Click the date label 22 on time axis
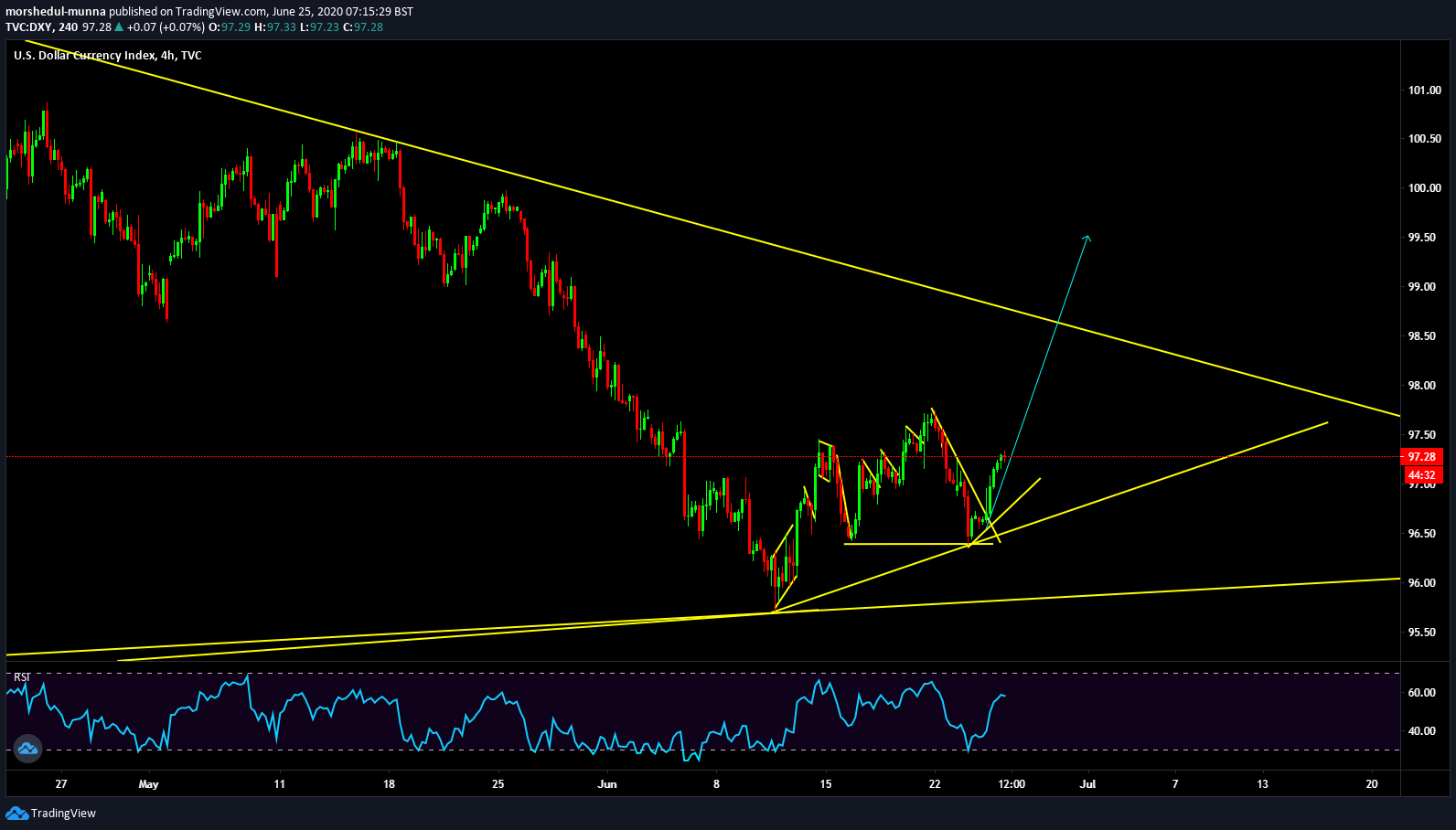Image resolution: width=1456 pixels, height=830 pixels. tap(935, 784)
